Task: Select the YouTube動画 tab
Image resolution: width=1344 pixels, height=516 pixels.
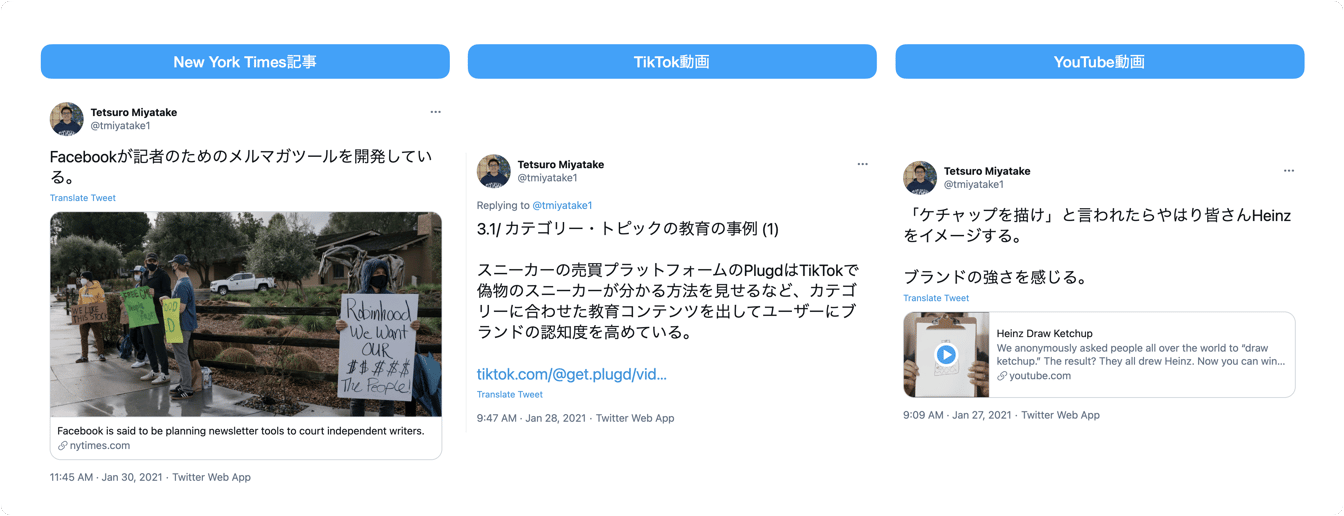Action: tap(1099, 62)
